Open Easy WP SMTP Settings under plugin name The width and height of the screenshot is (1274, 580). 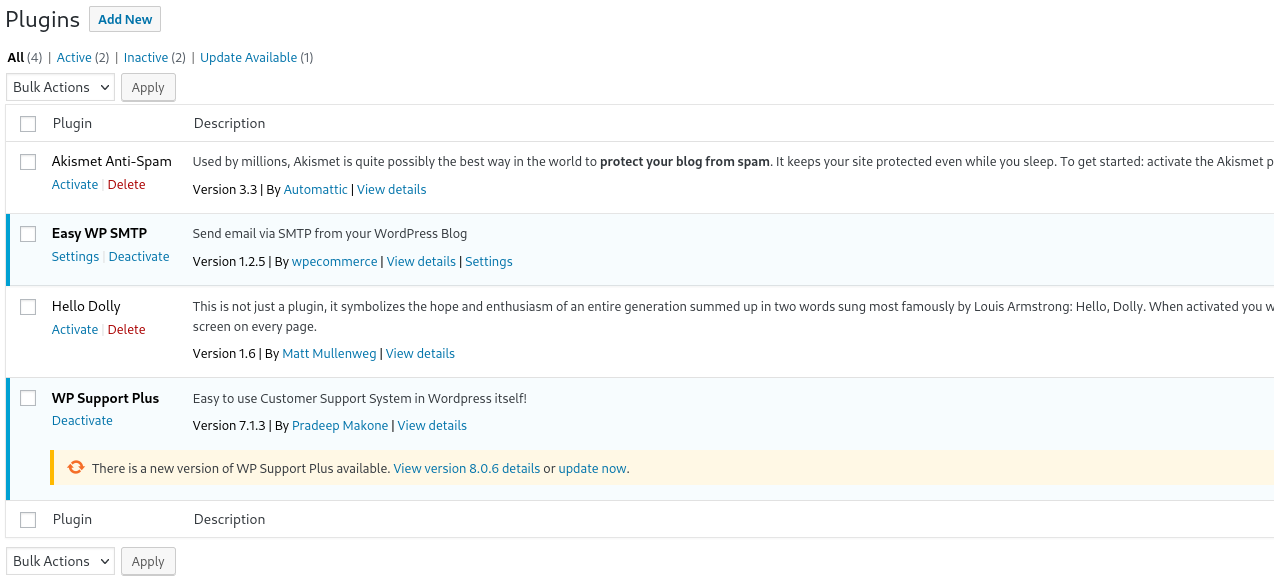[x=75, y=257]
